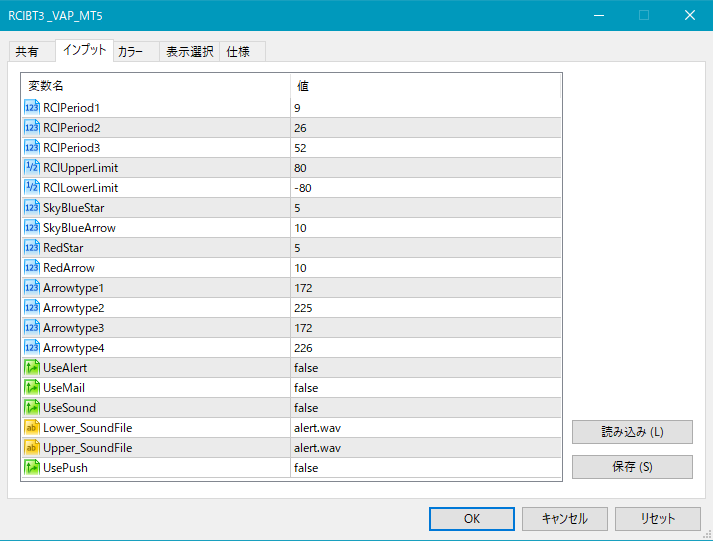Image resolution: width=713 pixels, height=541 pixels.
Task: Close the RCIBT3_VAP_MT5 dialog window
Action: [689, 15]
